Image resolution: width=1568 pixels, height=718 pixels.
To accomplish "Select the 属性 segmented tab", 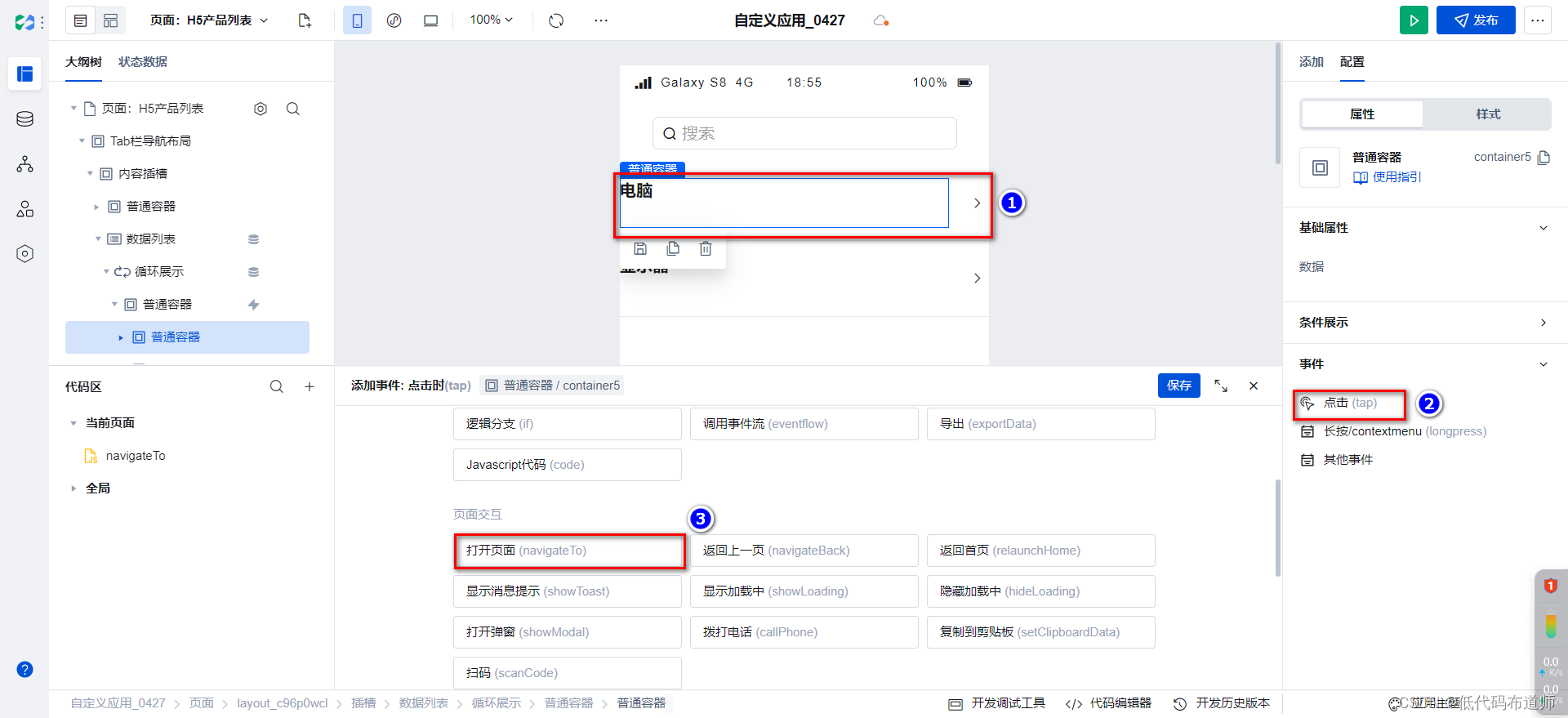I will (x=1362, y=114).
